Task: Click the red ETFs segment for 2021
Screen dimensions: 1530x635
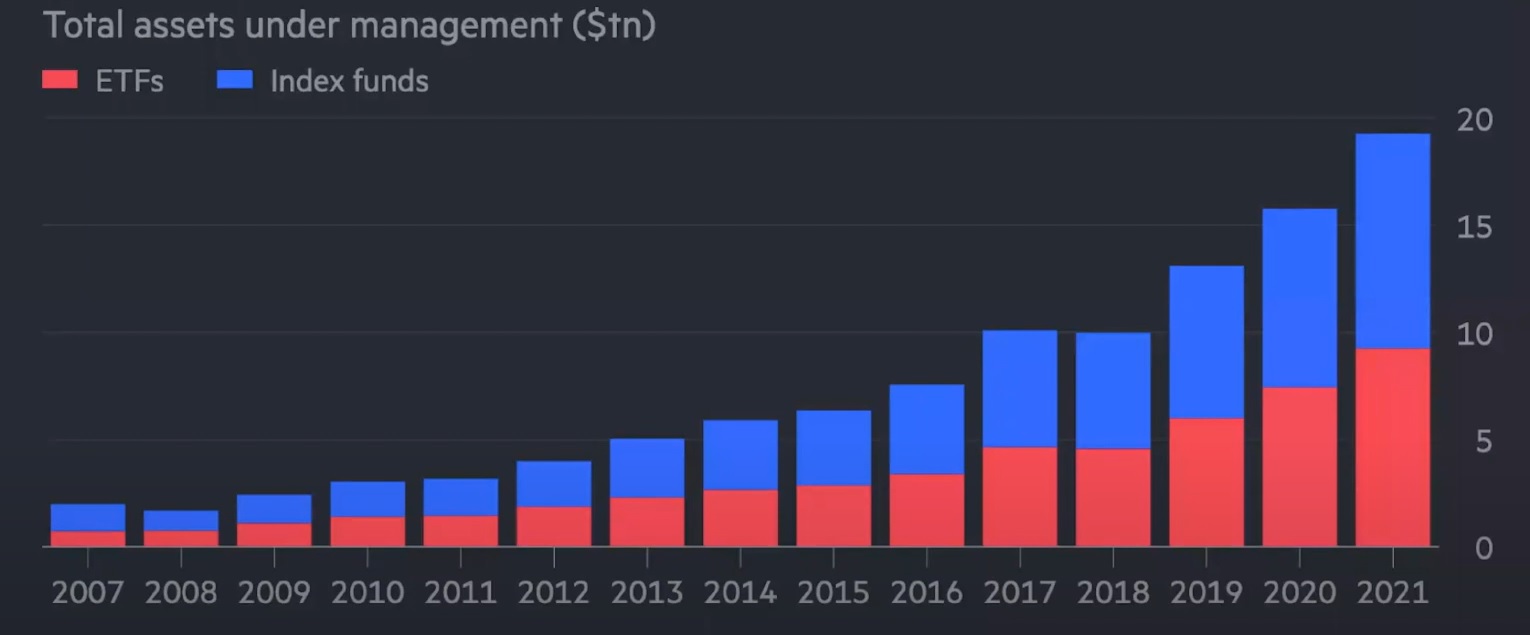Action: [x=1393, y=448]
